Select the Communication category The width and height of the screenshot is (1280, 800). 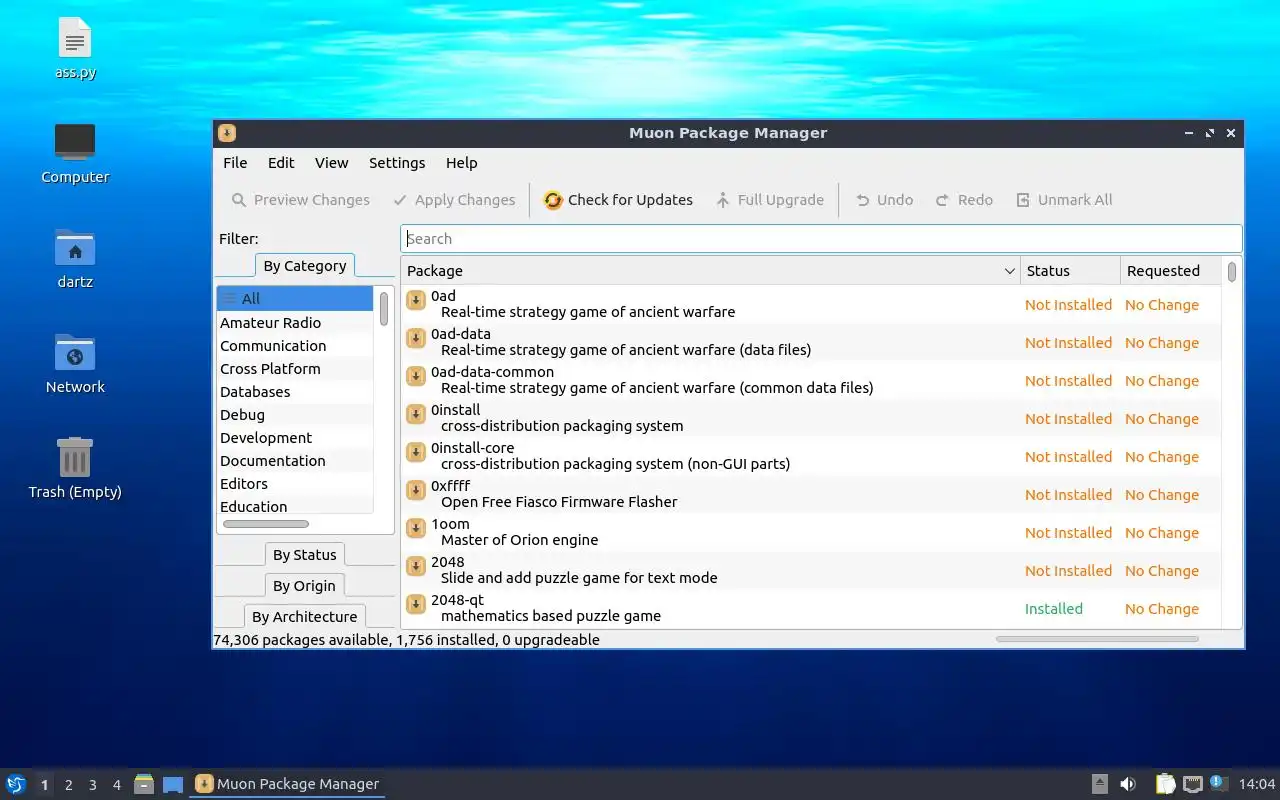[x=295, y=346]
